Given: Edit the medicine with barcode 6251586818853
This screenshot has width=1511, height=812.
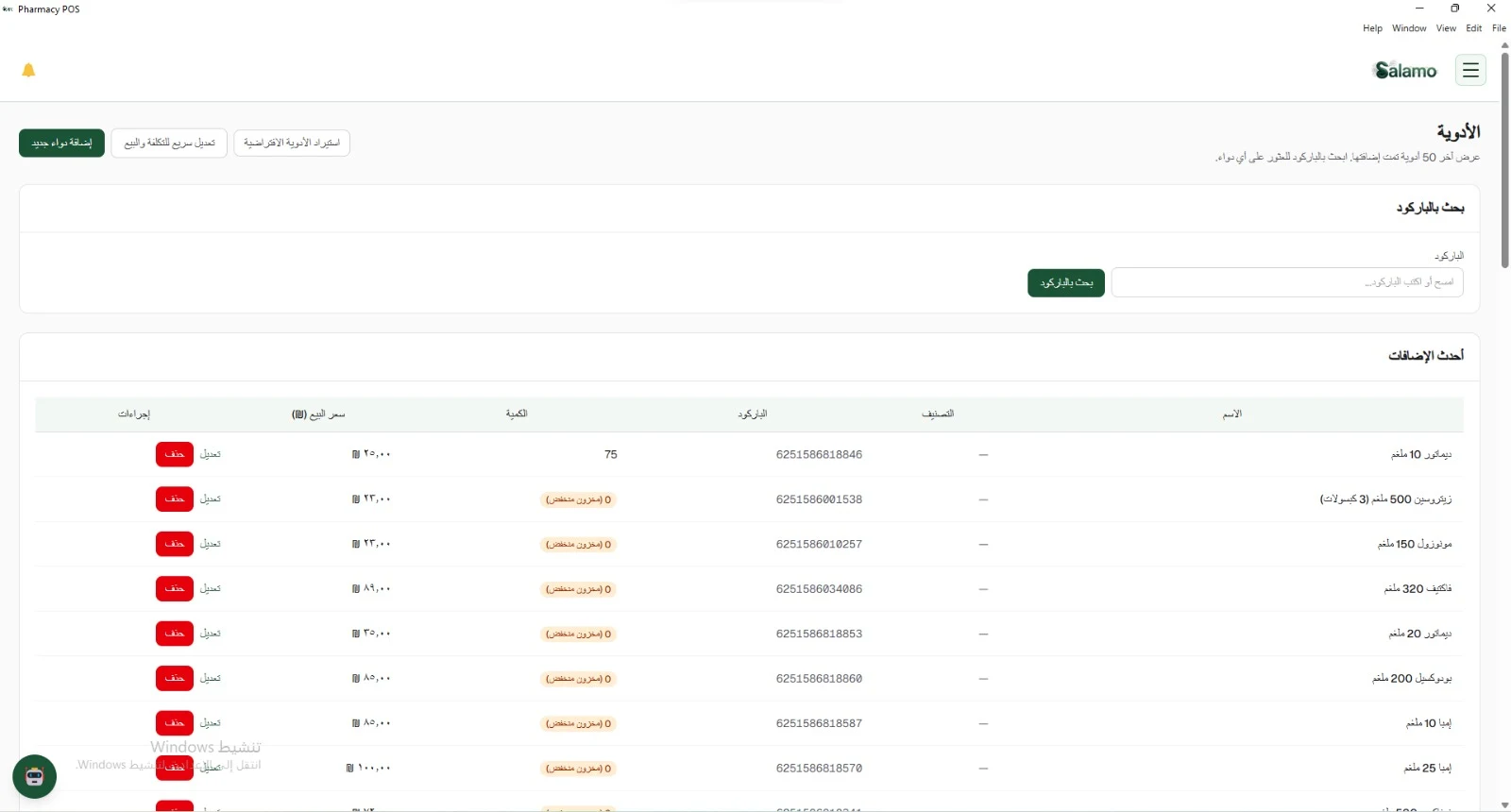Looking at the screenshot, I should tap(211, 634).
